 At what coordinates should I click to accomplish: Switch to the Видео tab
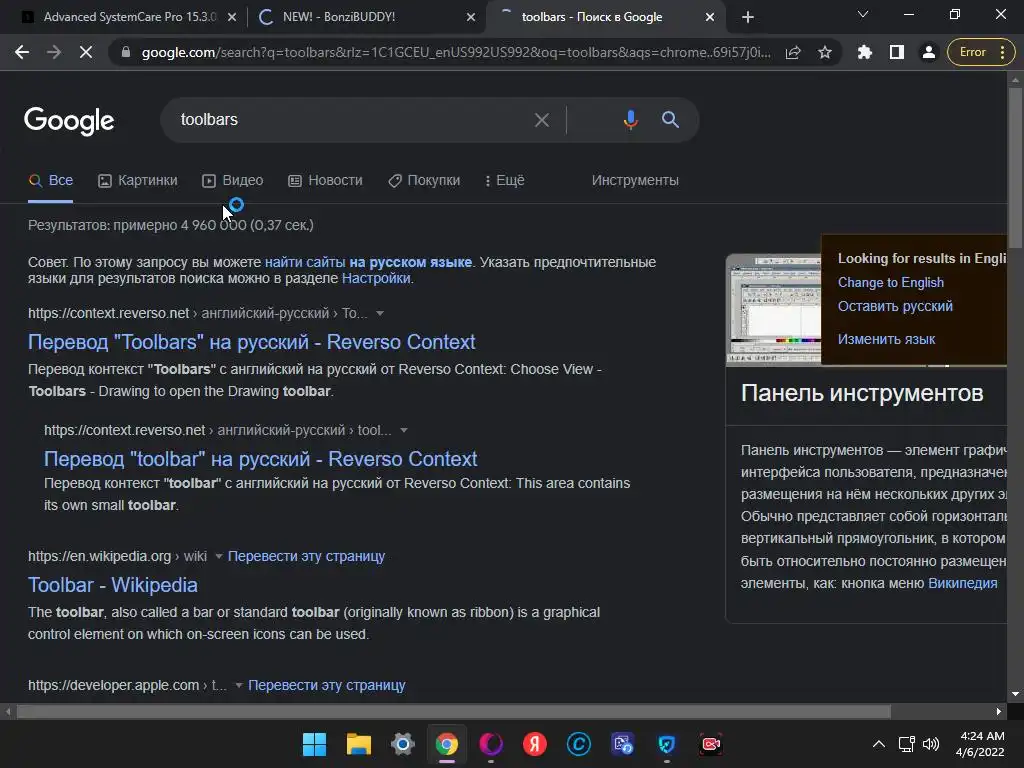point(232,181)
